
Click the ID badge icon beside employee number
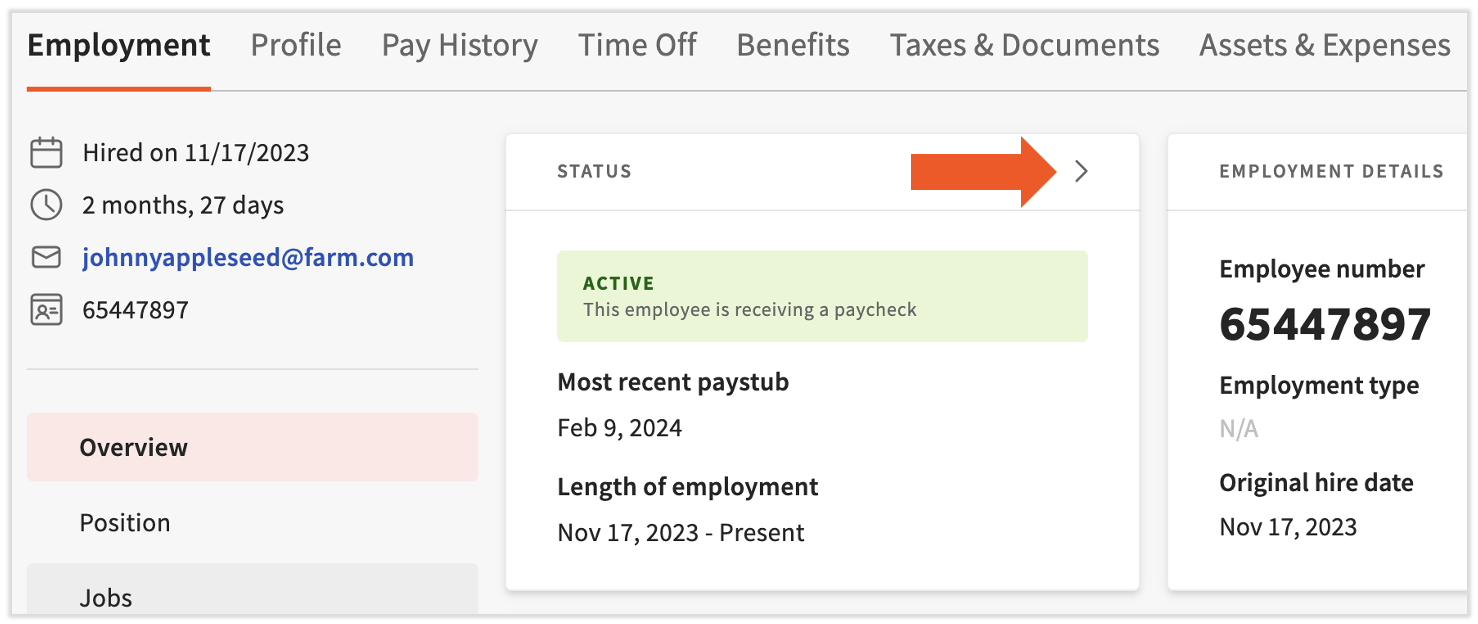(x=46, y=310)
